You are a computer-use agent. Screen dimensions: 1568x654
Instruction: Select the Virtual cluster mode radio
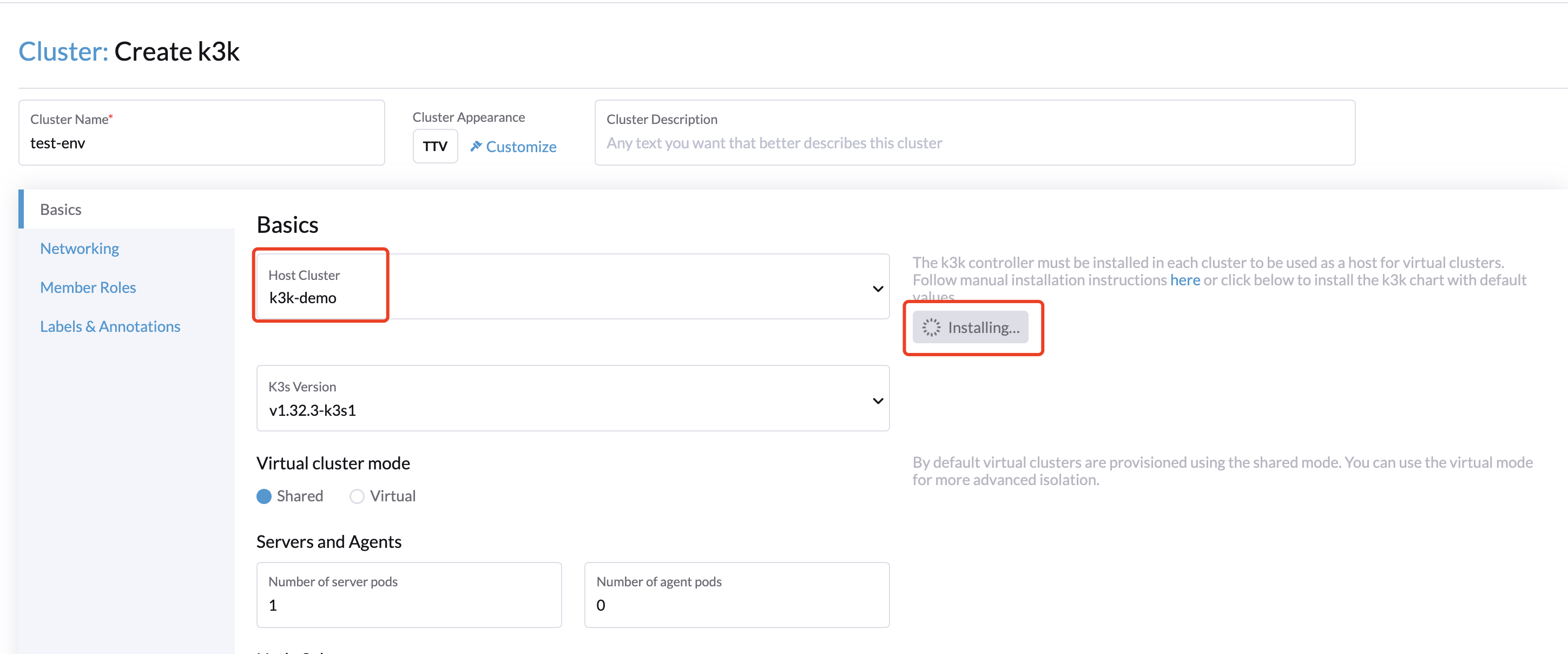[357, 496]
